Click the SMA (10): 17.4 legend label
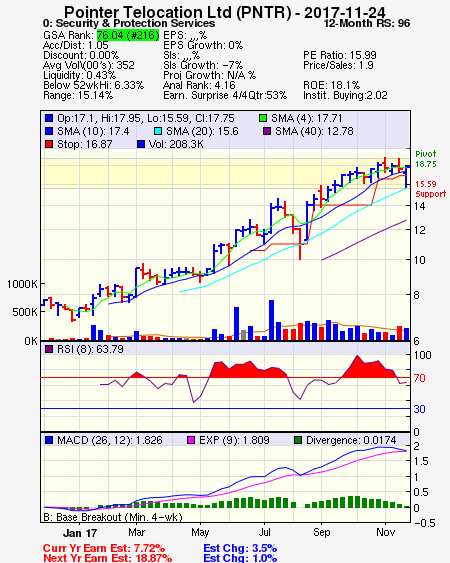 point(93,131)
